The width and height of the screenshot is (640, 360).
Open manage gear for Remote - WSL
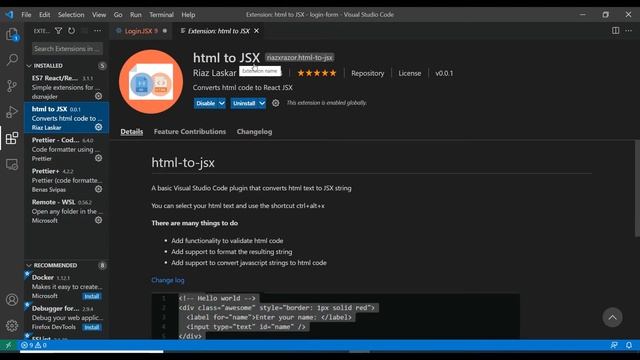(98, 220)
